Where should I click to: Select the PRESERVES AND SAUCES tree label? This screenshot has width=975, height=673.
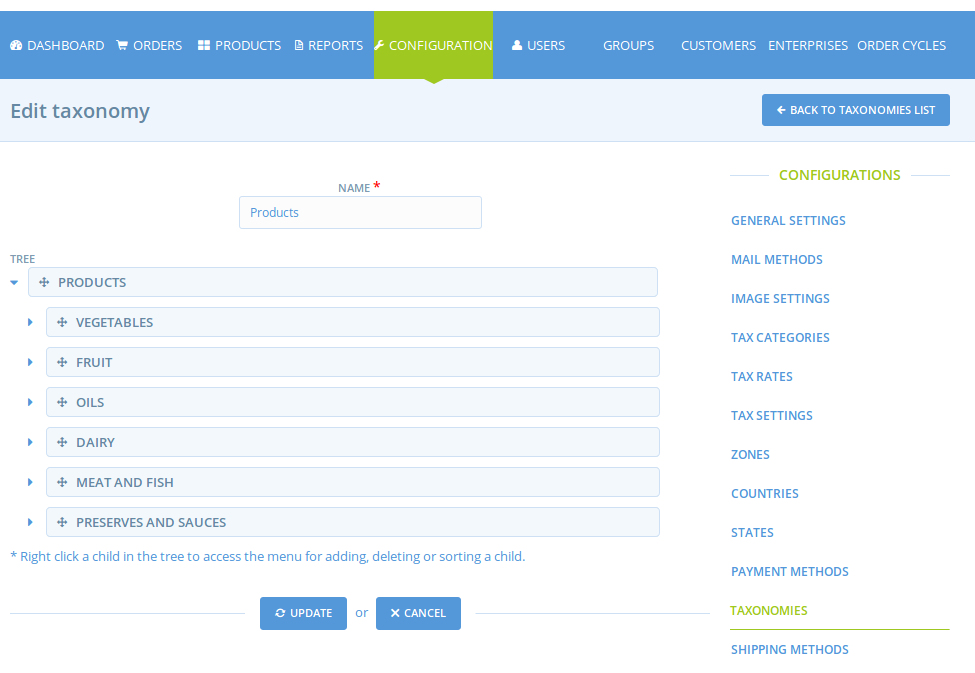(151, 522)
